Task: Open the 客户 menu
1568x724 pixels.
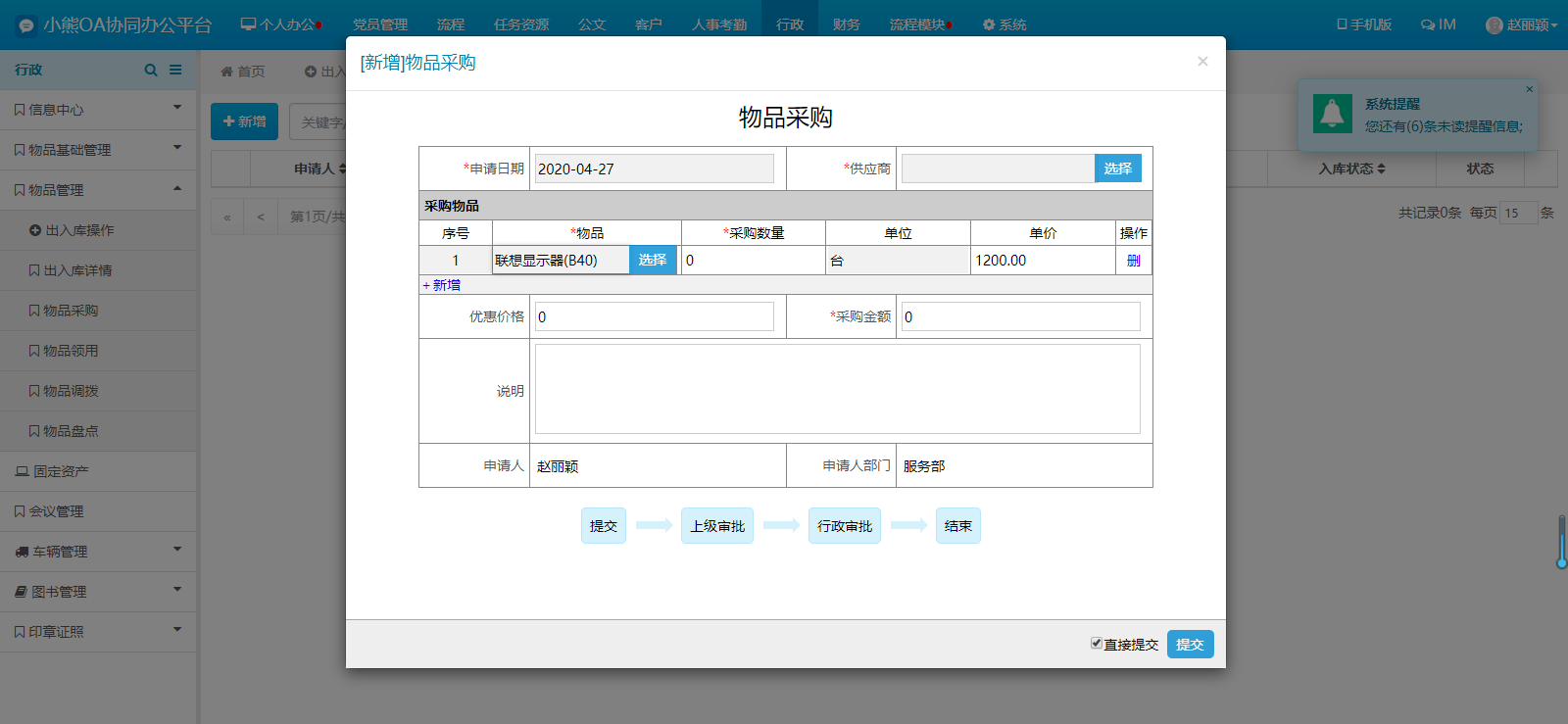Action: [649, 24]
